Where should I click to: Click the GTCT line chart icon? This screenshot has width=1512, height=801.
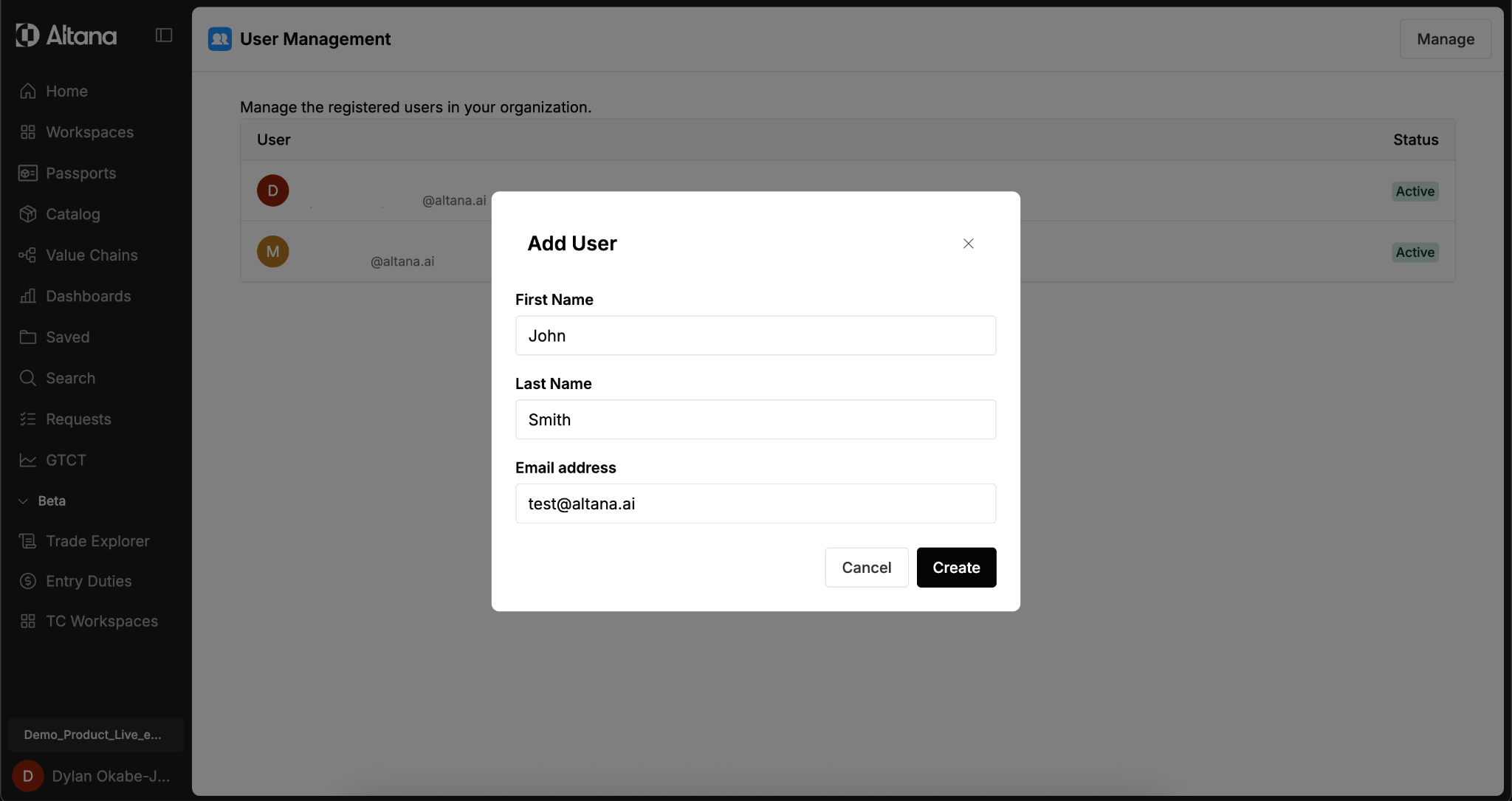[28, 460]
